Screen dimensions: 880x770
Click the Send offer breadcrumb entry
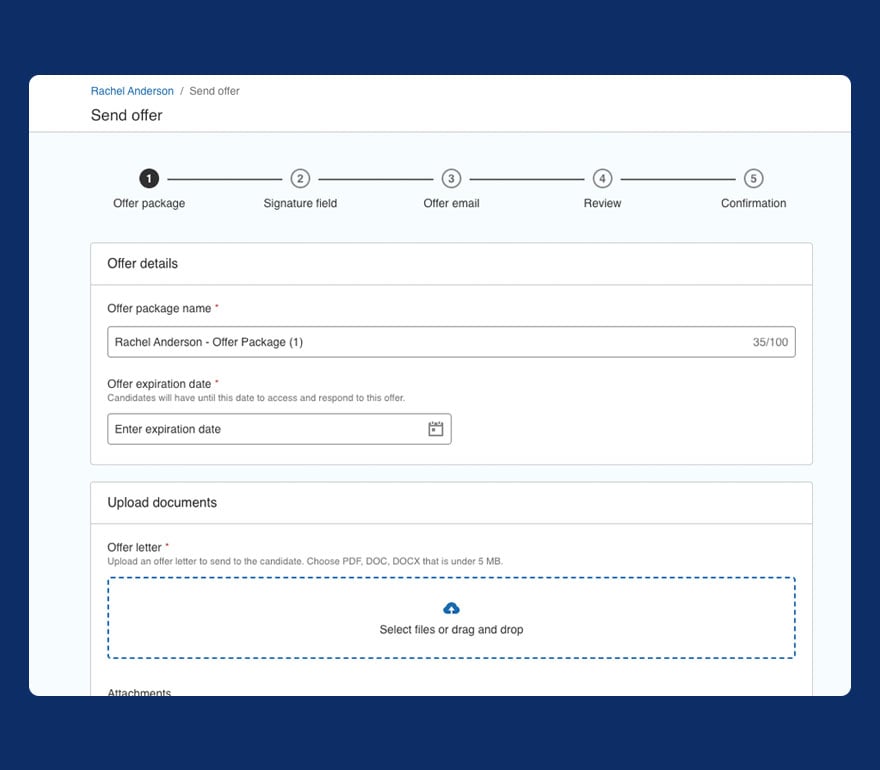point(214,91)
